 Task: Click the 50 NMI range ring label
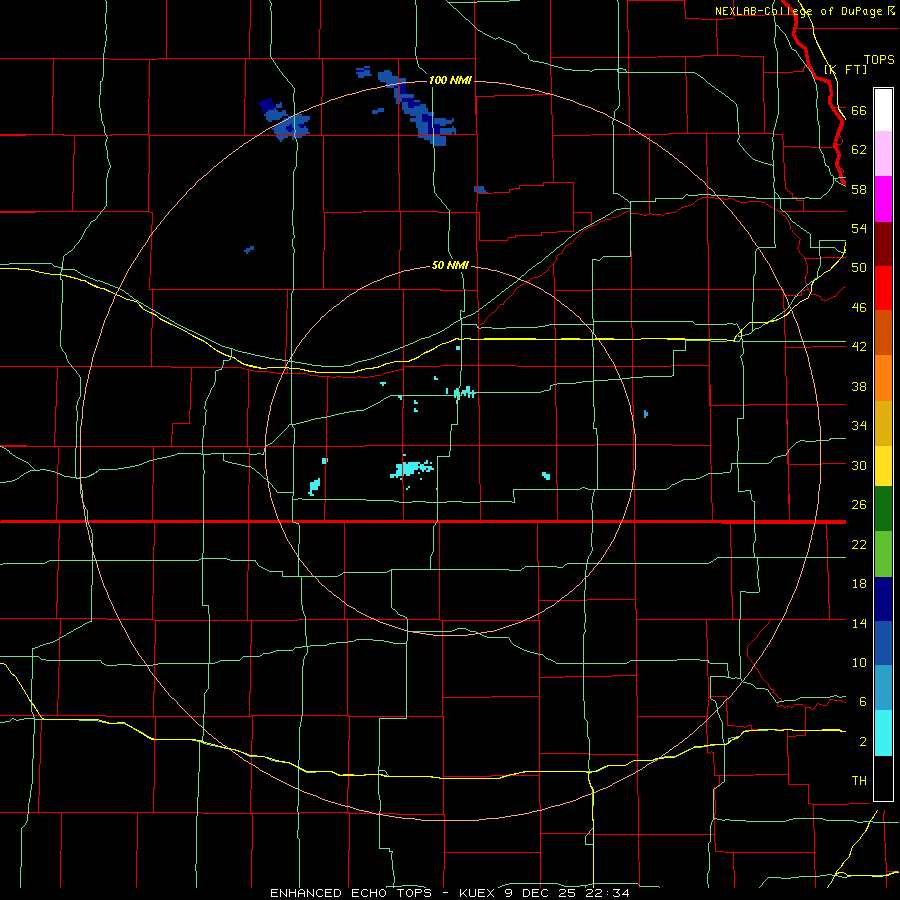click(450, 266)
